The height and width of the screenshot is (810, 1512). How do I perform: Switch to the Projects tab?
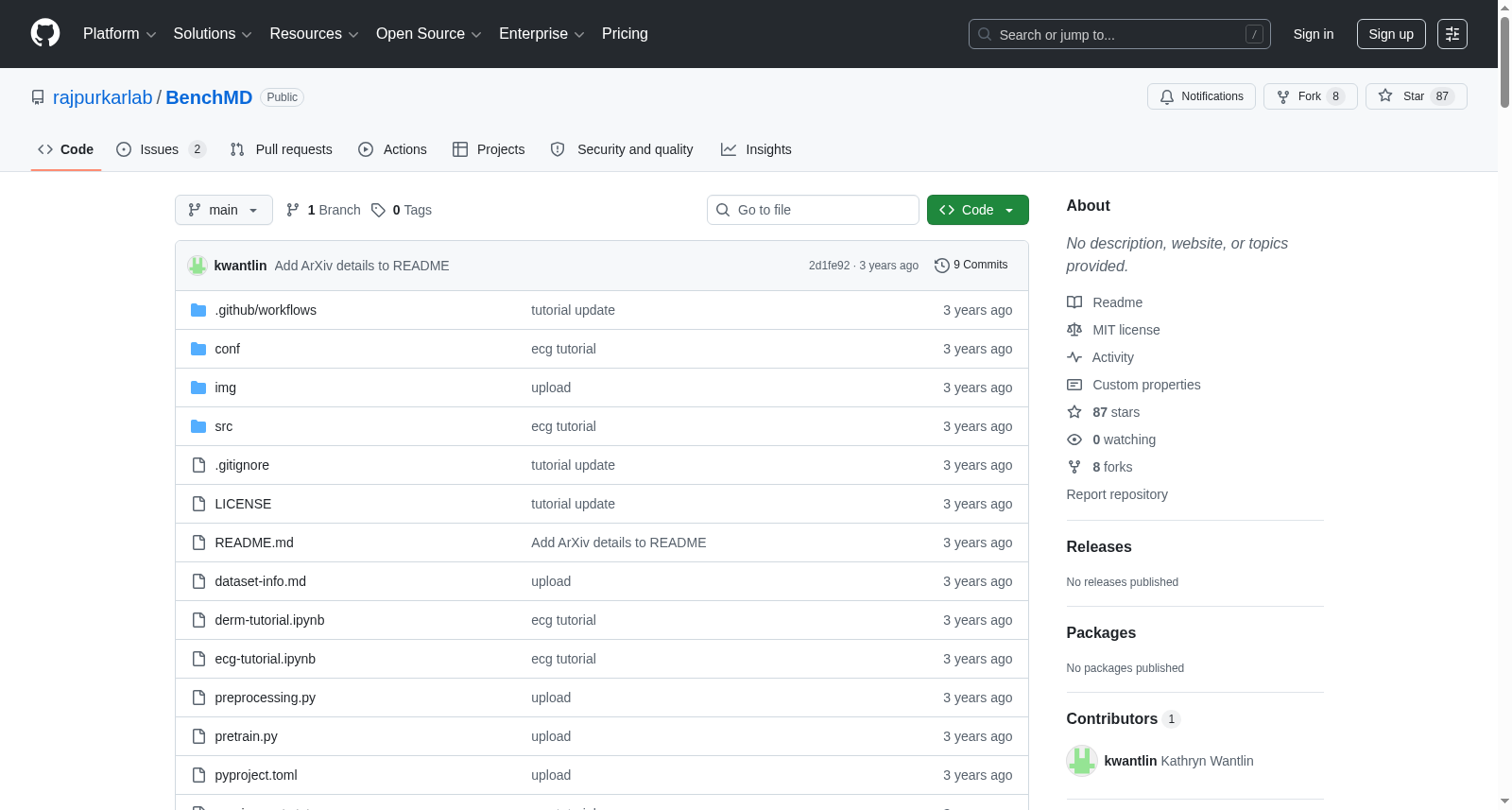pos(489,149)
